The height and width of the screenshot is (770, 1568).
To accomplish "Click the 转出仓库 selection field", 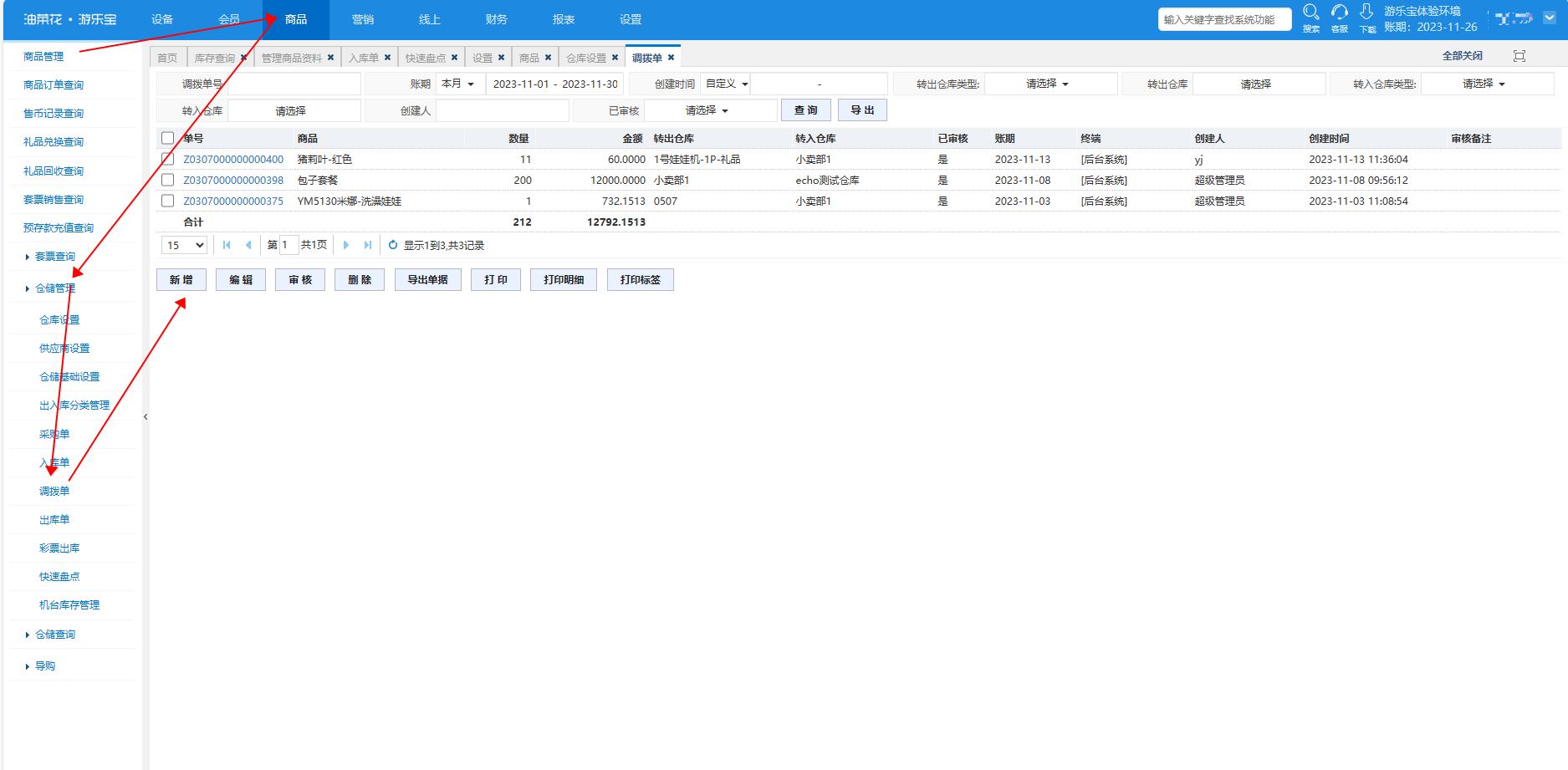I will coord(1259,84).
